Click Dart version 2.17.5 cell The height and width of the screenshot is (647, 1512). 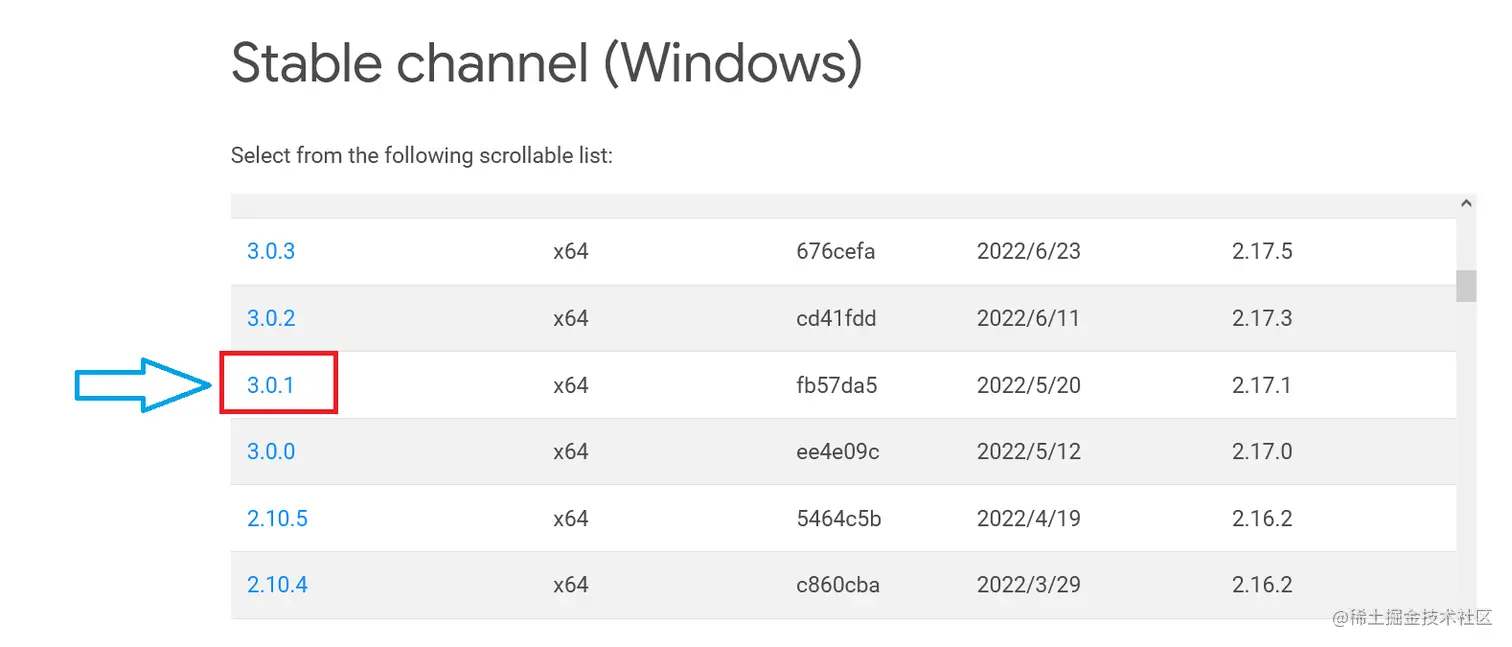coord(1262,251)
